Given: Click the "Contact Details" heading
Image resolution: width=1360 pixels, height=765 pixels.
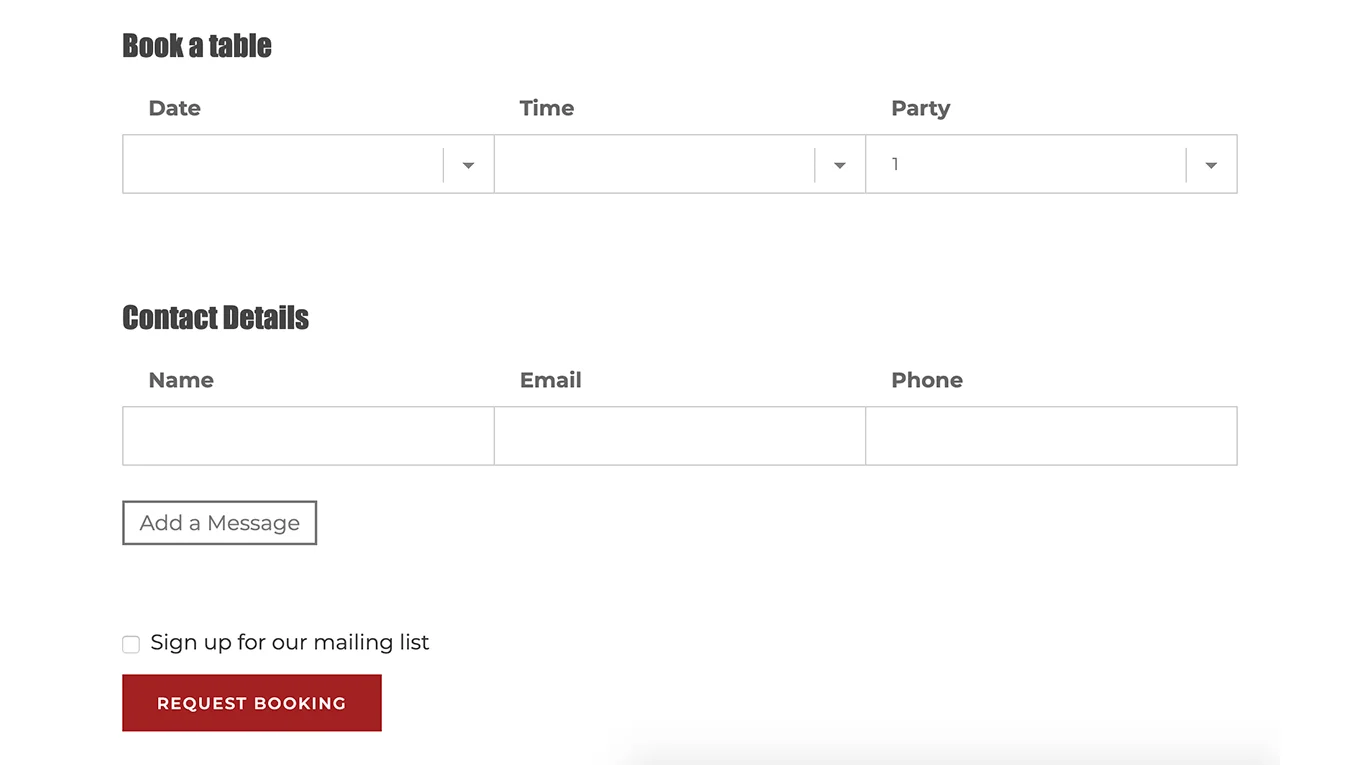Looking at the screenshot, I should point(215,318).
